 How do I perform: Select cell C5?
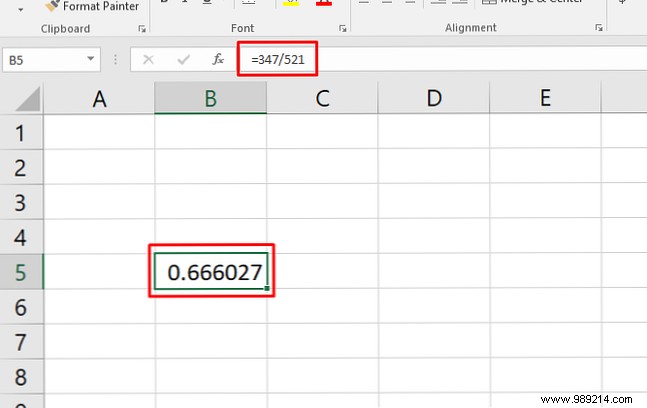322,271
